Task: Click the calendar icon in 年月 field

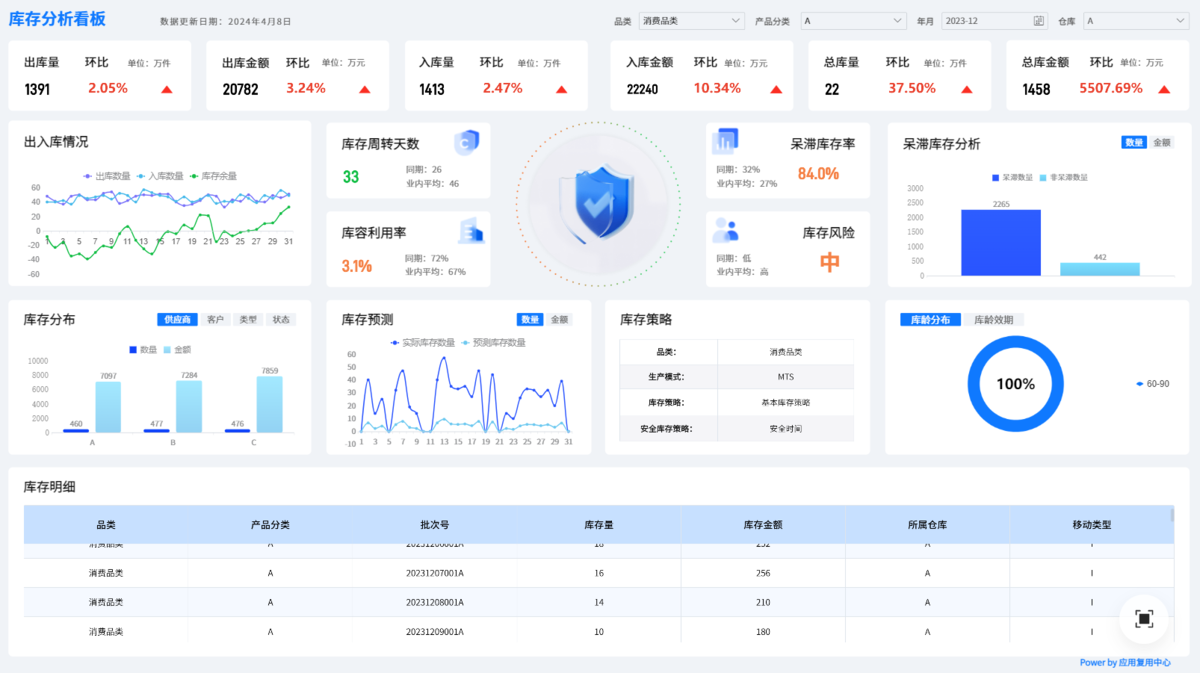Action: coord(1039,20)
